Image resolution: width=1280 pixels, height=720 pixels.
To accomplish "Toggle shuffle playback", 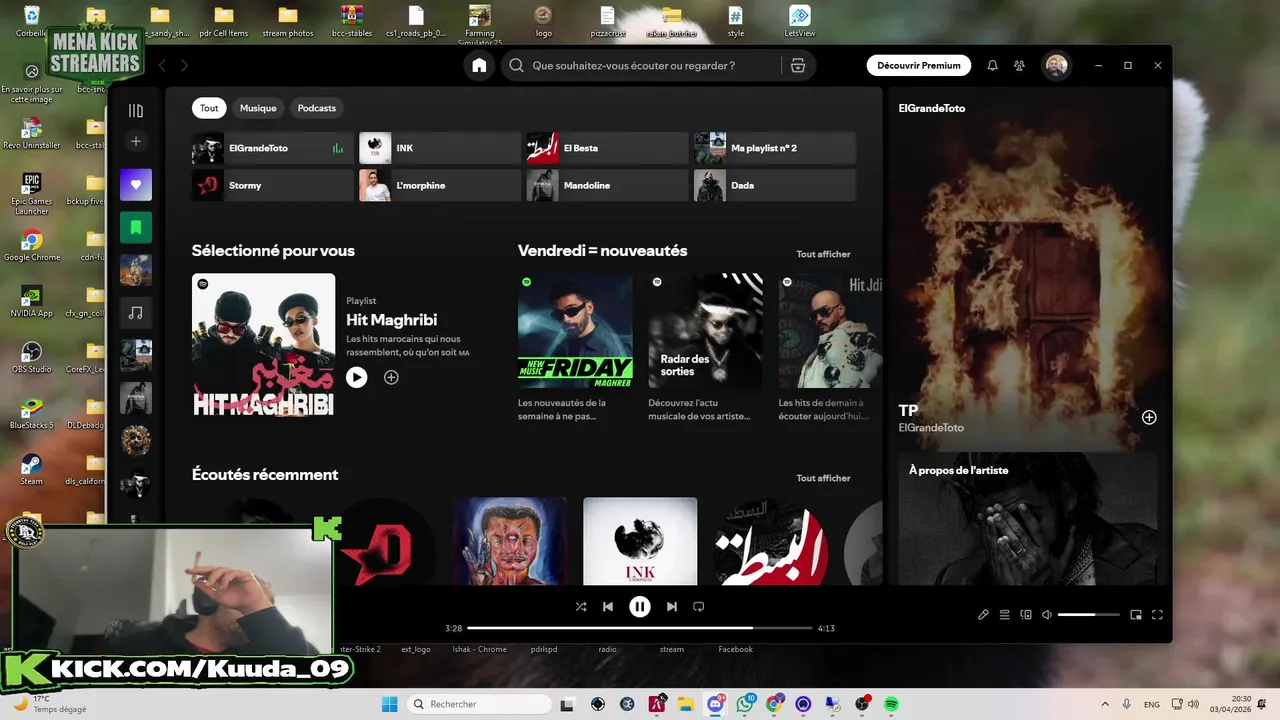I will (581, 606).
